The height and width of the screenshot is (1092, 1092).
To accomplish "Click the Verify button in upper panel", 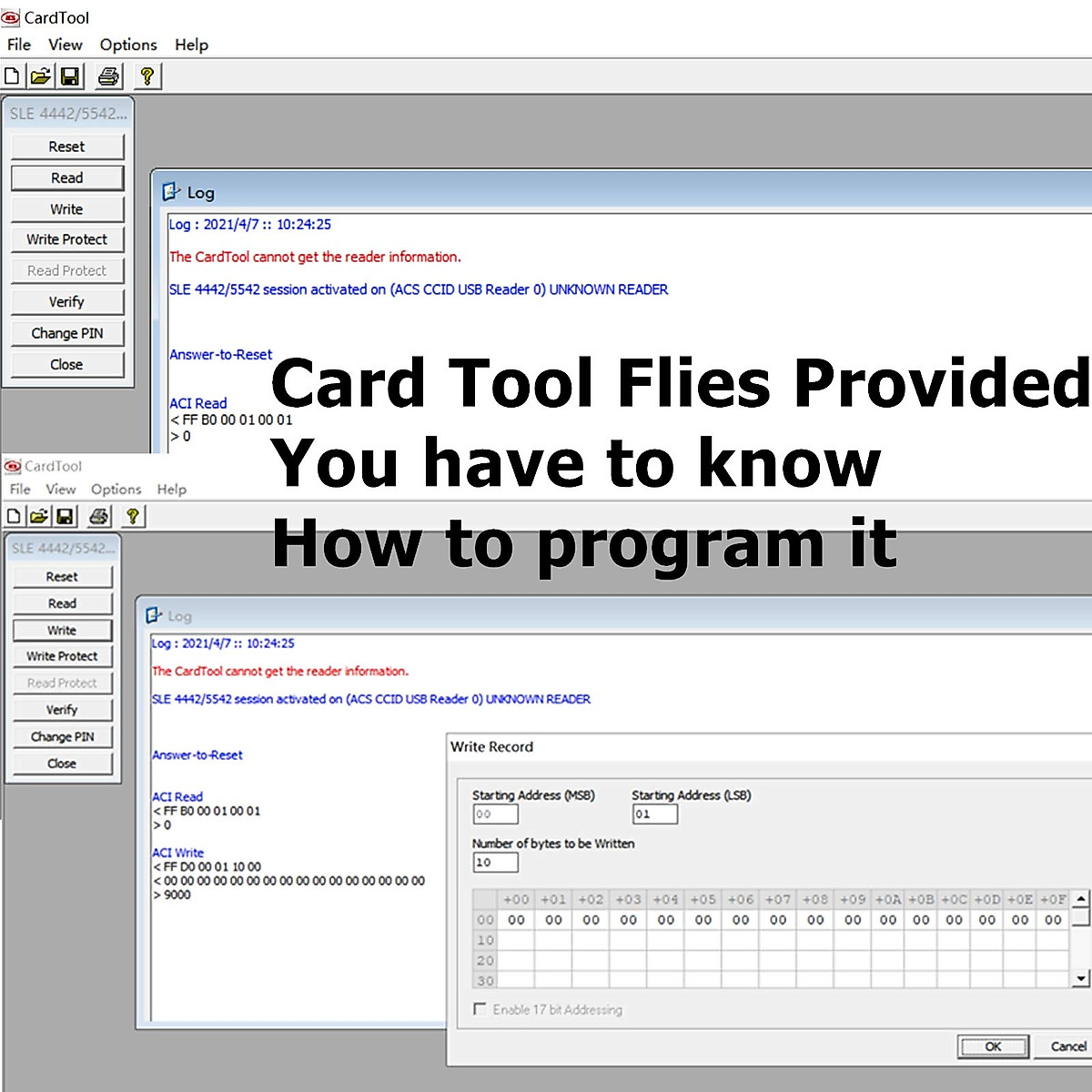I will (66, 302).
